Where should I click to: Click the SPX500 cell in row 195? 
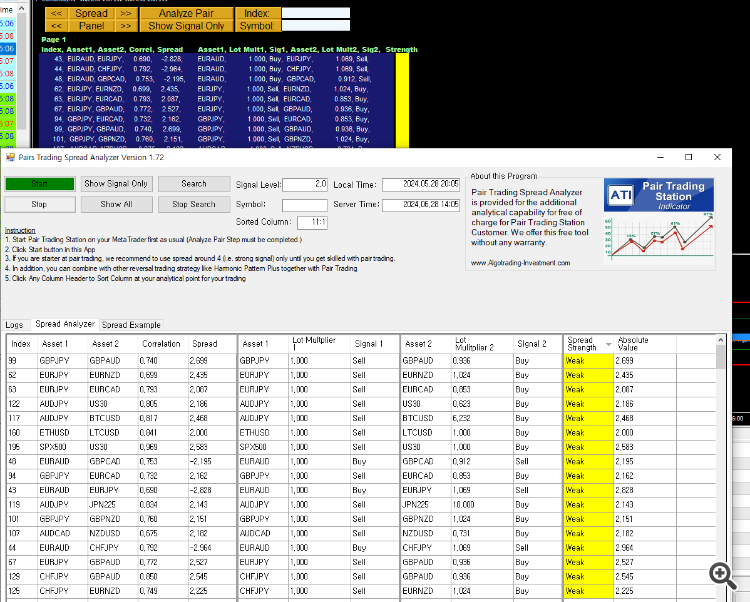(62, 447)
